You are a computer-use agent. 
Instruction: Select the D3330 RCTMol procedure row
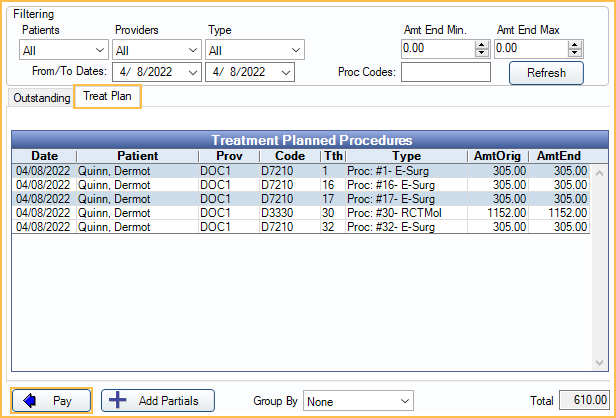point(300,213)
